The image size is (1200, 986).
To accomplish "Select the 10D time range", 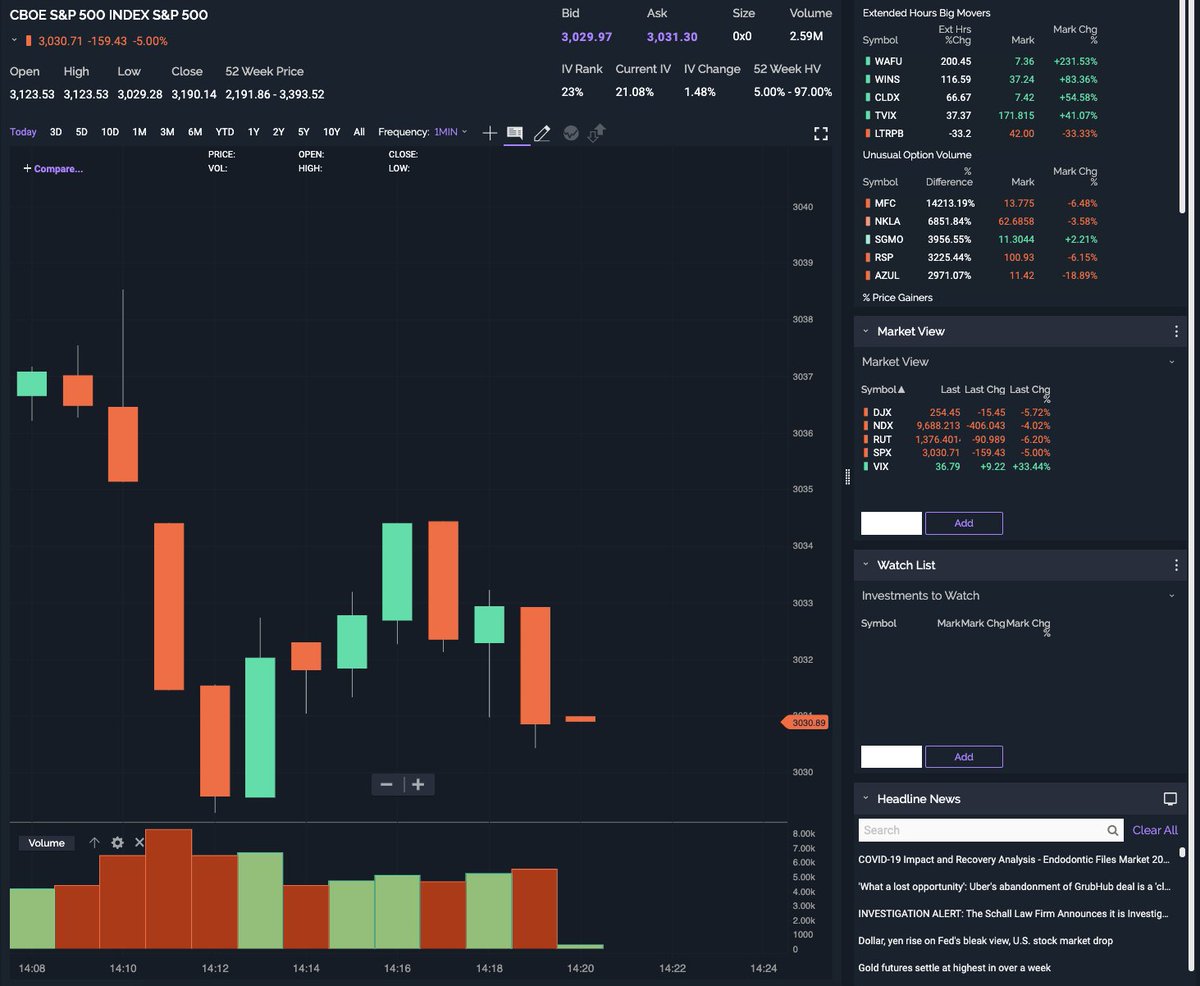I will pyautogui.click(x=110, y=132).
